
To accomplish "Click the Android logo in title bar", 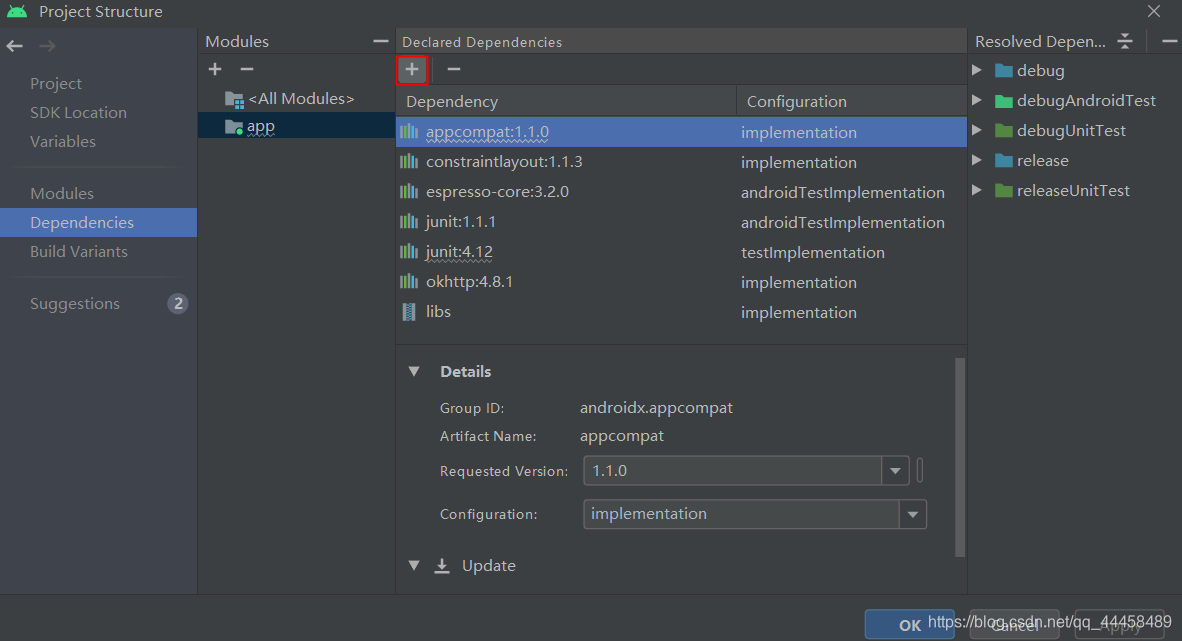I will [17, 11].
